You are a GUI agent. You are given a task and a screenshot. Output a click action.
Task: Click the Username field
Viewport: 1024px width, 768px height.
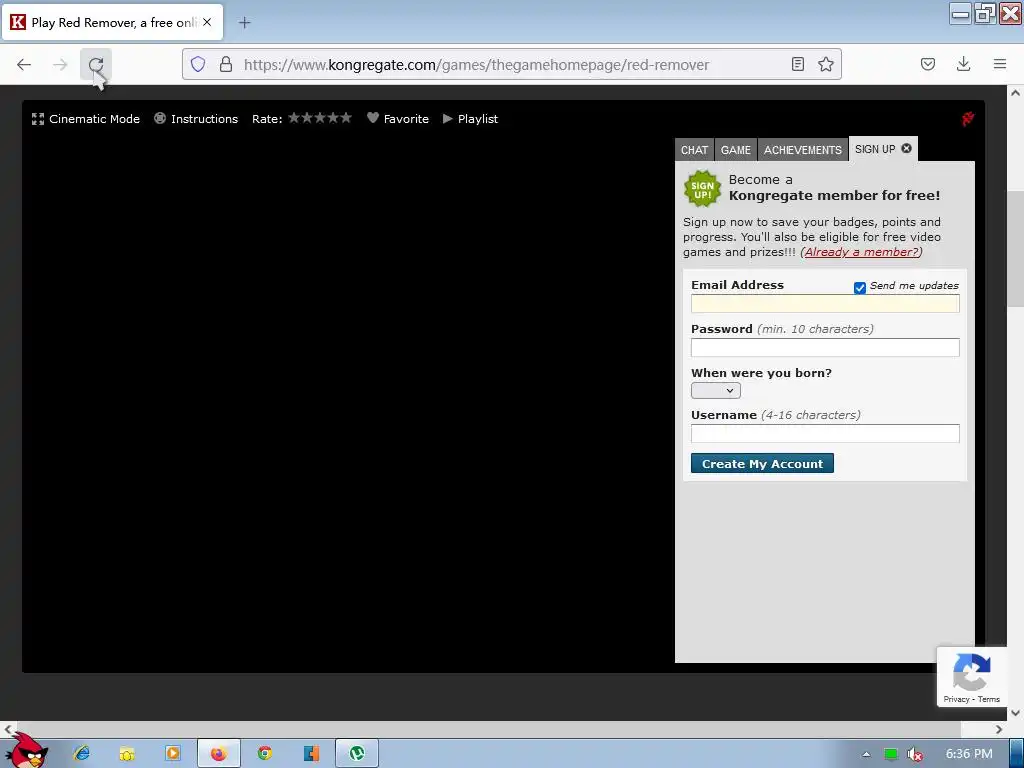pyautogui.click(x=825, y=434)
